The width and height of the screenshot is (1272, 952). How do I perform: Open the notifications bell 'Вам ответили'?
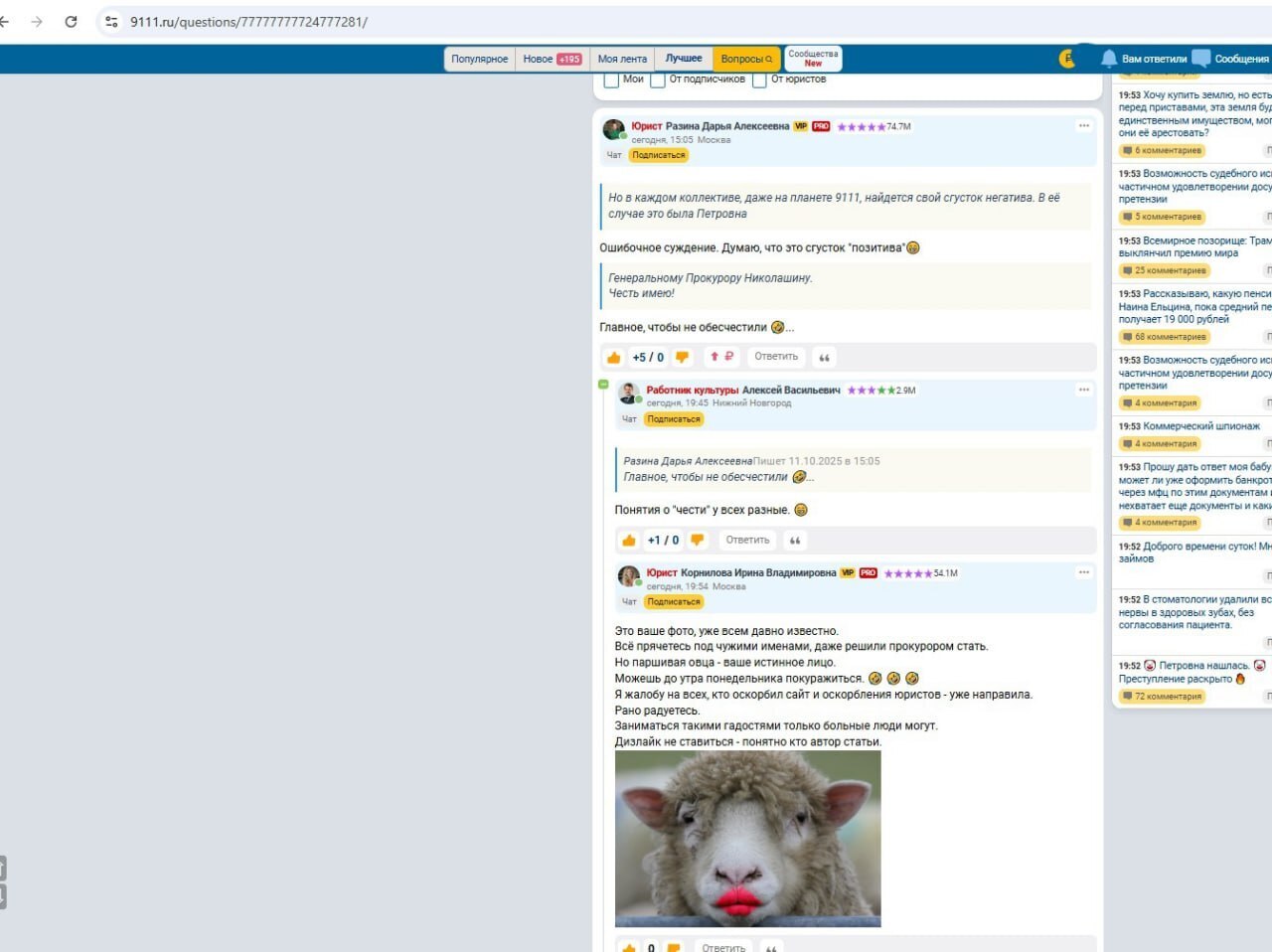click(1109, 59)
